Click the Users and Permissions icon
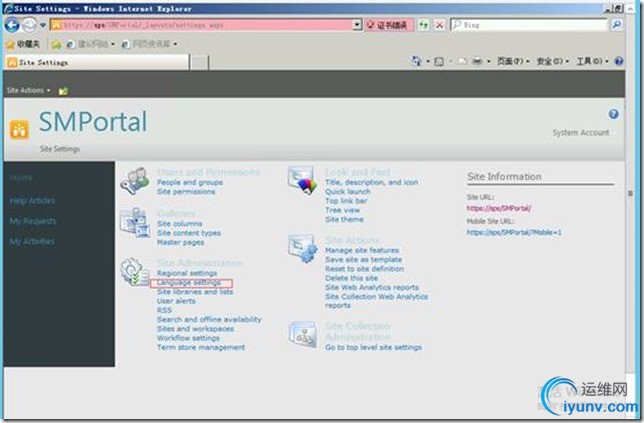The height and width of the screenshot is (423, 644). (x=135, y=180)
